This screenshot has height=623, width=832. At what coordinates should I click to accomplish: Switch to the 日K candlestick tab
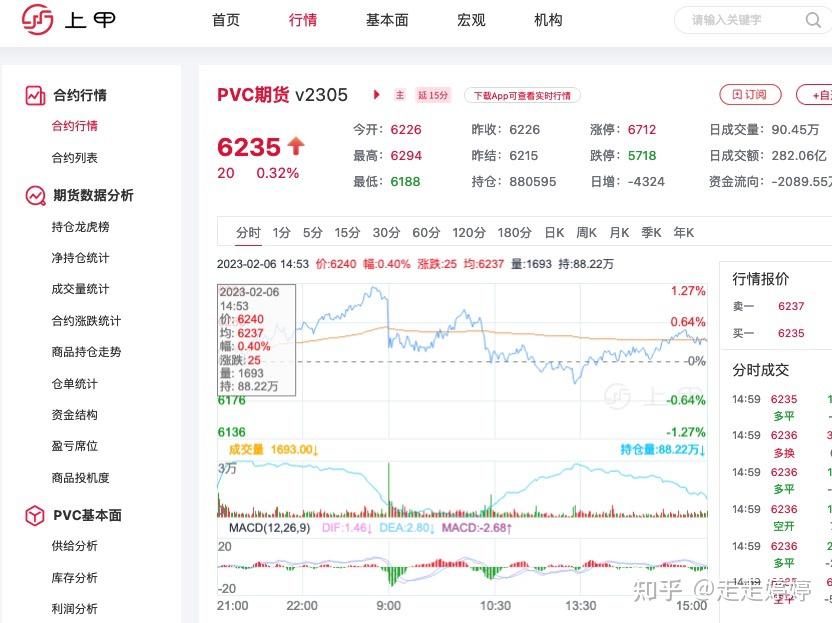click(x=553, y=232)
